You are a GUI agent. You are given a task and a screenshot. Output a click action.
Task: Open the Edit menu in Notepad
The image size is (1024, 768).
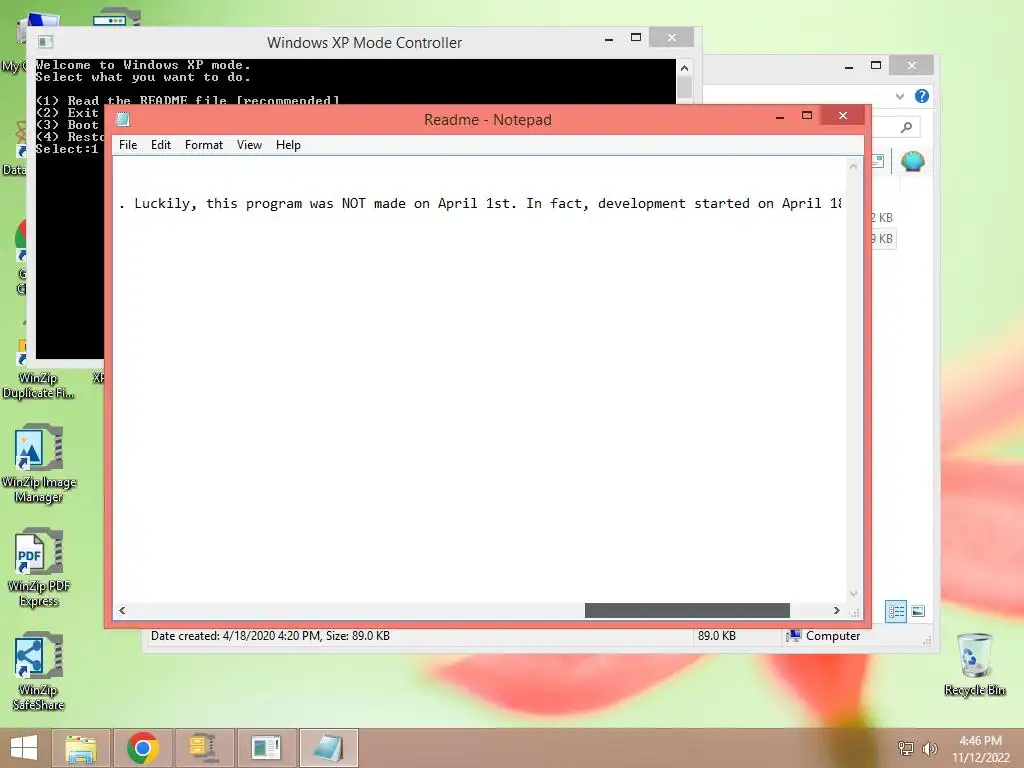click(x=161, y=145)
